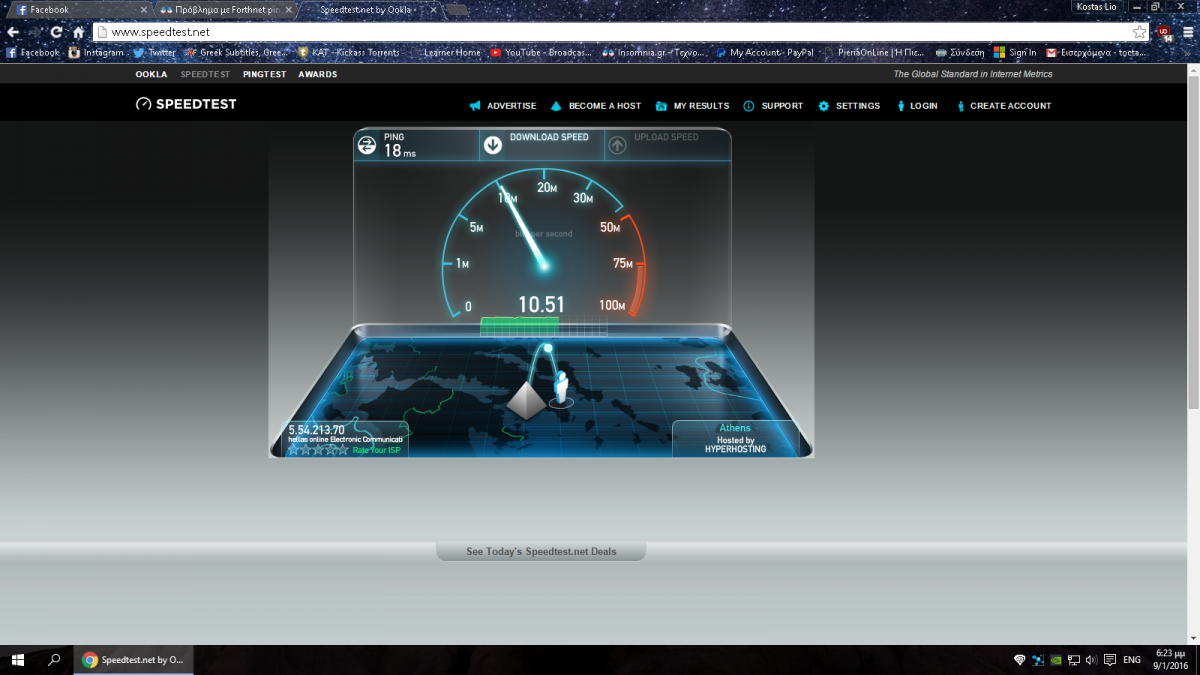Open the YouTube Broadcast bookmark
Screen dimensions: 1200x675
[542, 52]
